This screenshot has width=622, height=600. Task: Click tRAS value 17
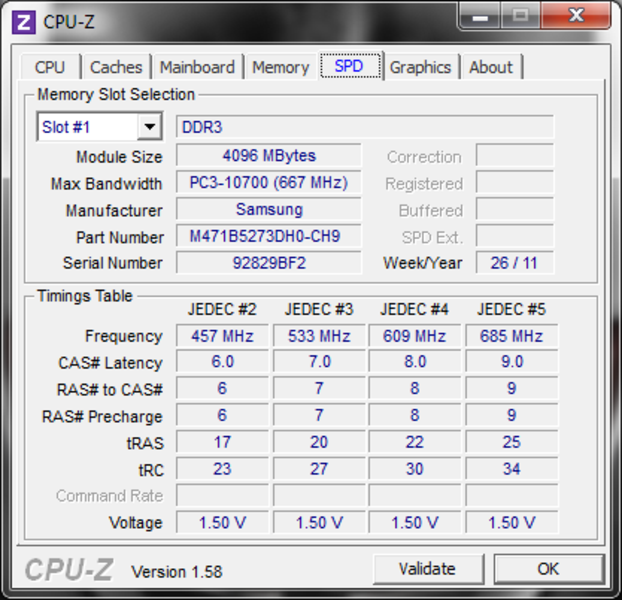coord(222,442)
